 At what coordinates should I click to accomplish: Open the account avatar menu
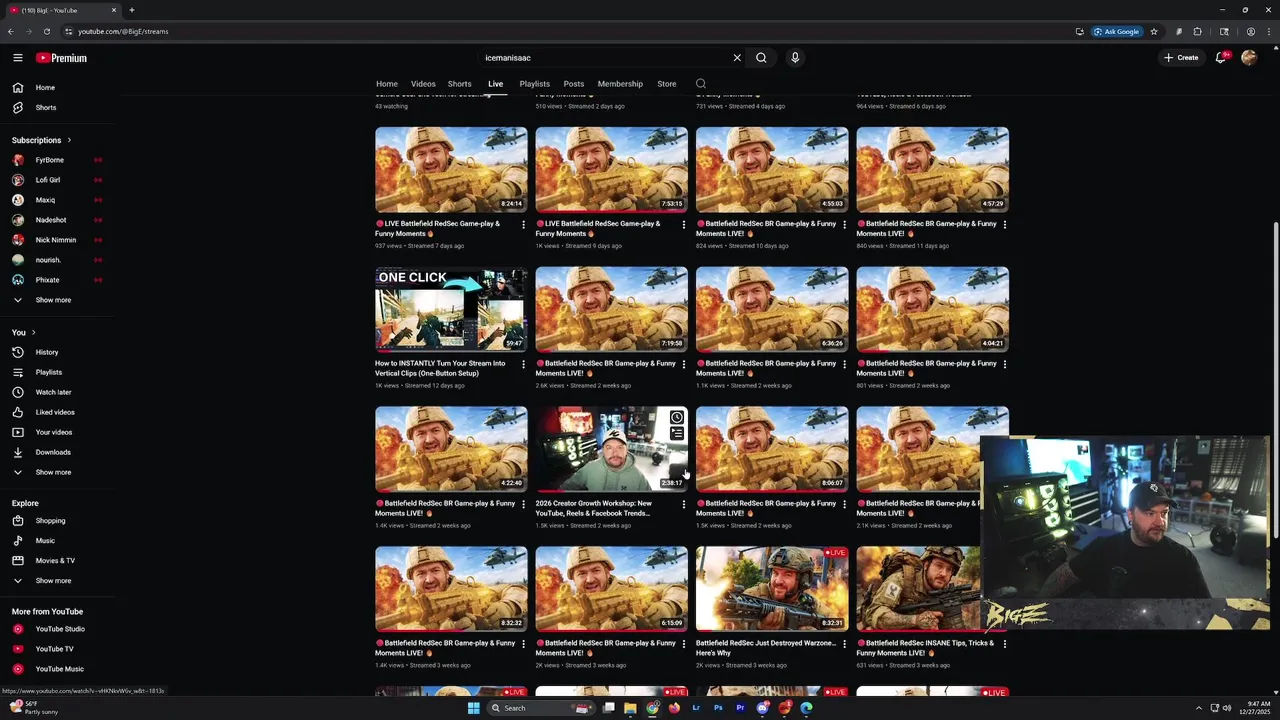1249,58
